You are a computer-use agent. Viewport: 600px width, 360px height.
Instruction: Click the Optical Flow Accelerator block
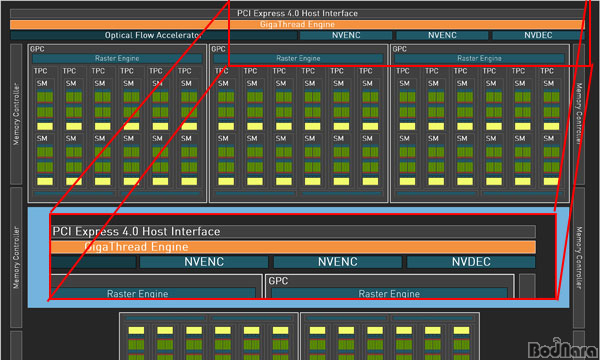(x=154, y=35)
